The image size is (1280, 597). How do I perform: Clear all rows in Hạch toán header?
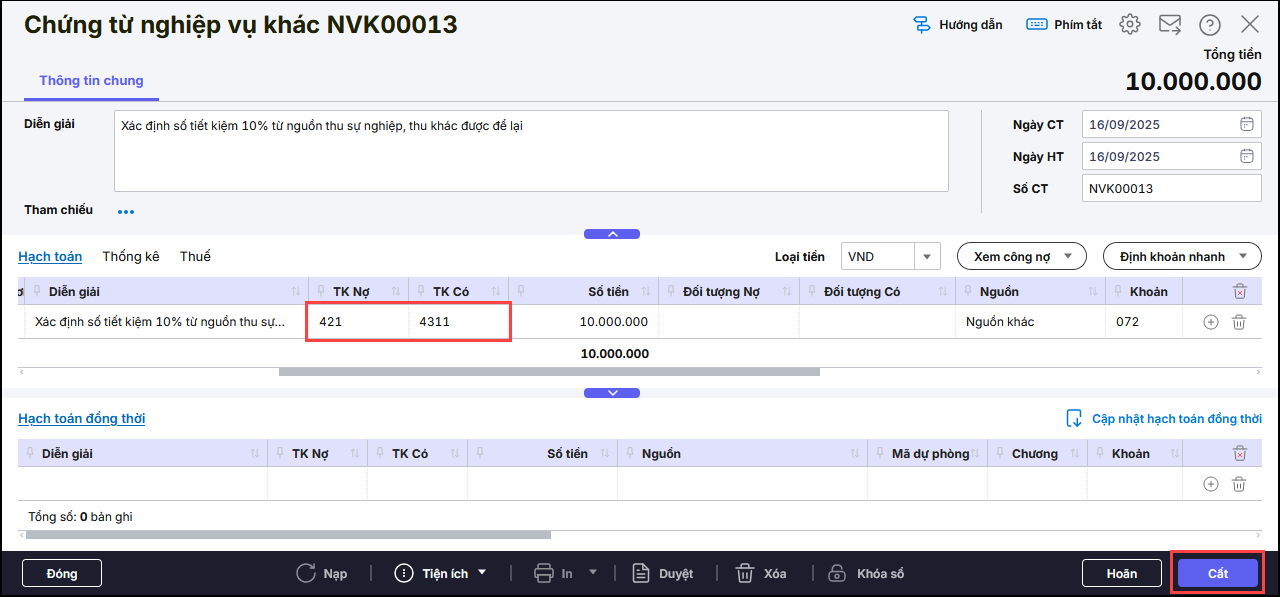1240,291
